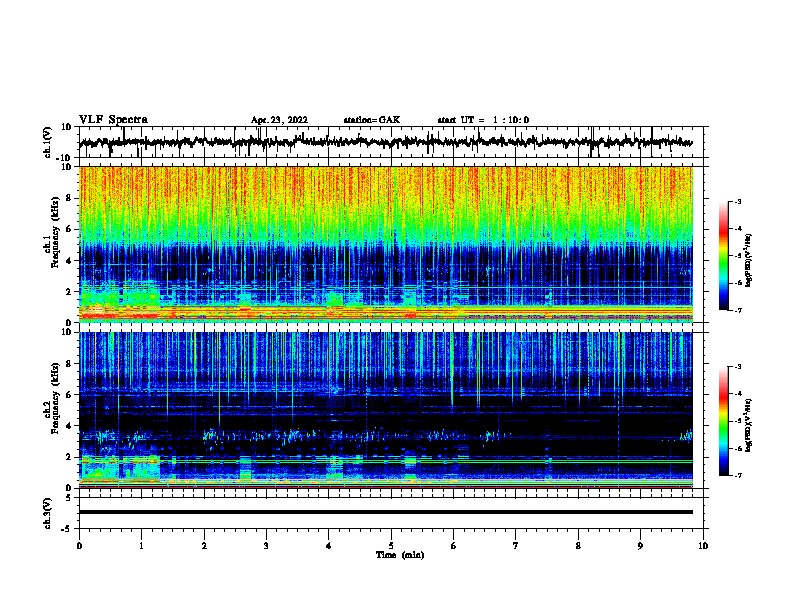Click time axis tick label "7"
The width and height of the screenshot is (792, 612).
click(516, 546)
